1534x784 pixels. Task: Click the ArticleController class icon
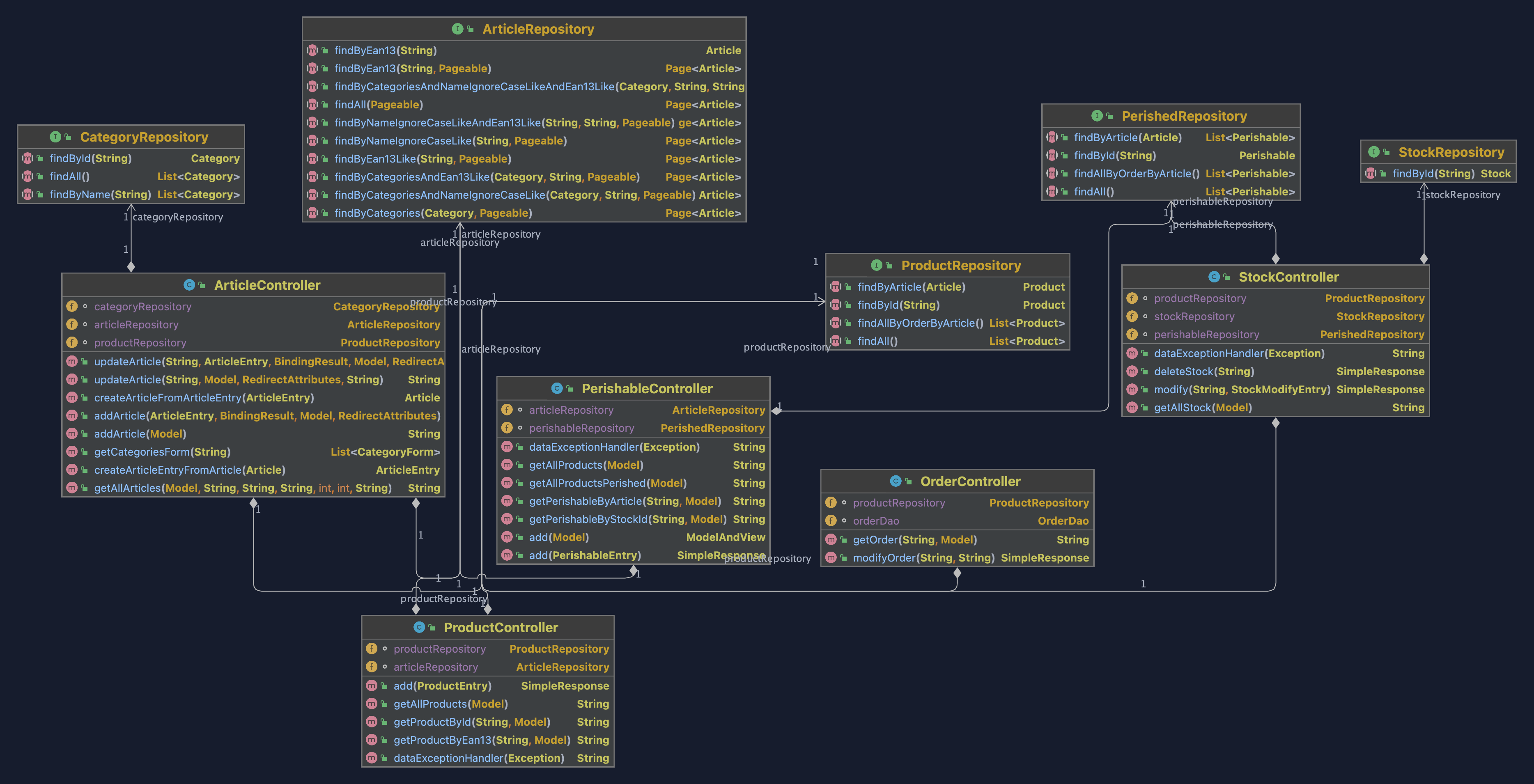point(189,285)
